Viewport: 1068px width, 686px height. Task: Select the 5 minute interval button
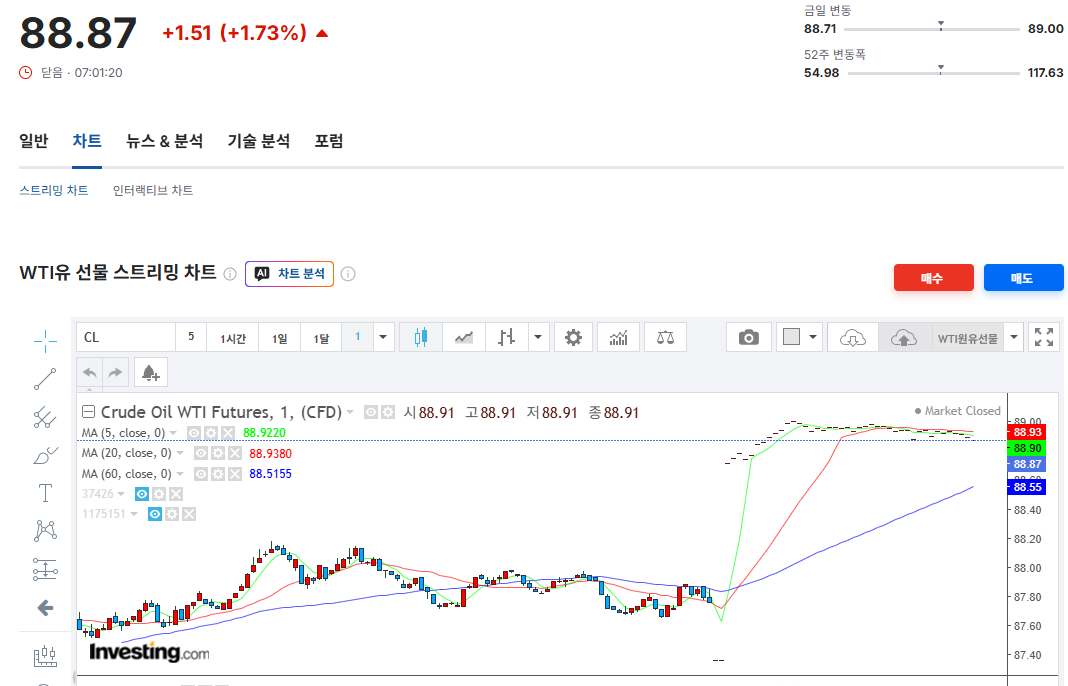pyautogui.click(x=191, y=337)
